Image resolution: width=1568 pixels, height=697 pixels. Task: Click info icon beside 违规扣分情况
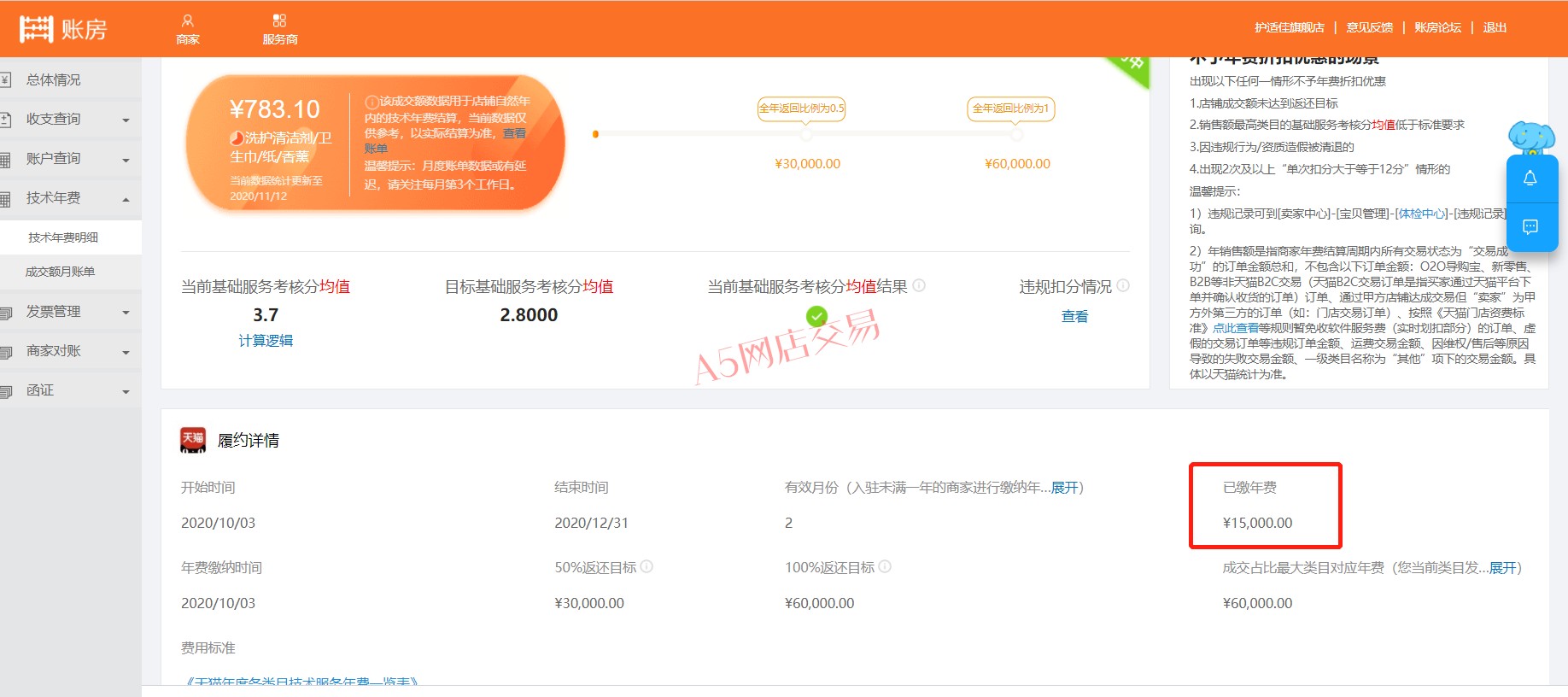1123,285
